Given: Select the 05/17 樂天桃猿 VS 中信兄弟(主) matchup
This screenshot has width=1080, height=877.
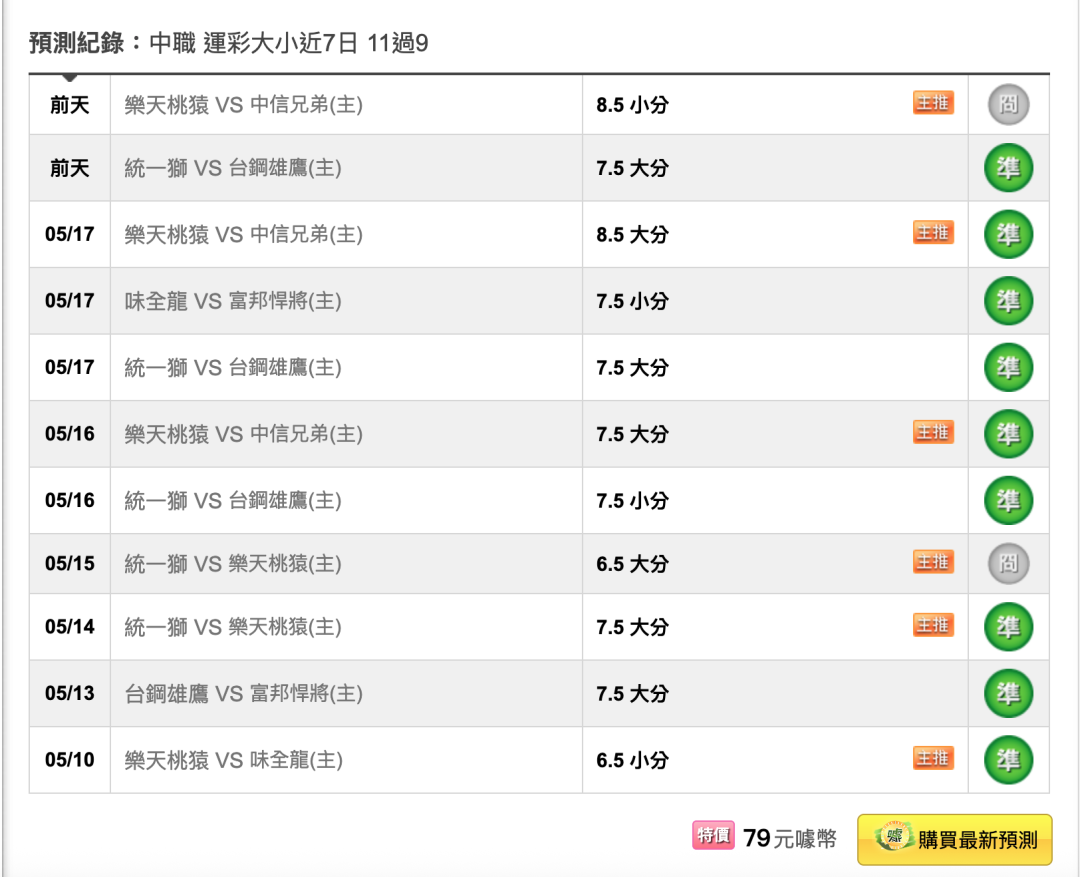Looking at the screenshot, I should click(x=244, y=234).
